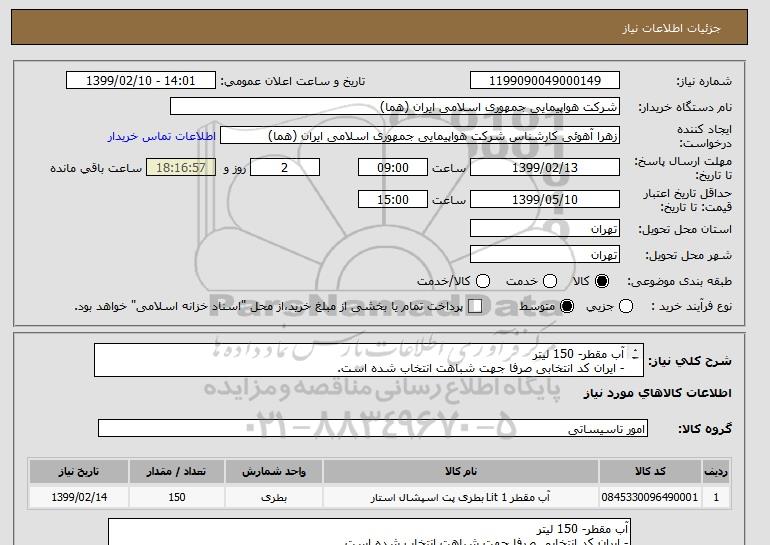Click the general description box آب مقطر- 150 لیتر

coord(369,360)
